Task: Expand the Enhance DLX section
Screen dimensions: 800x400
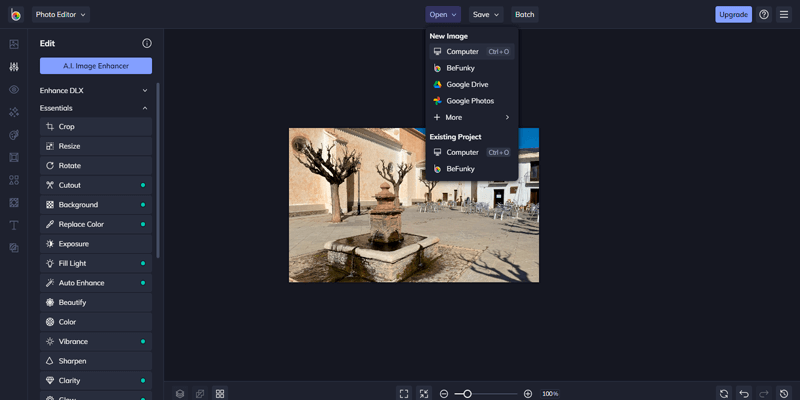Action: coord(95,90)
